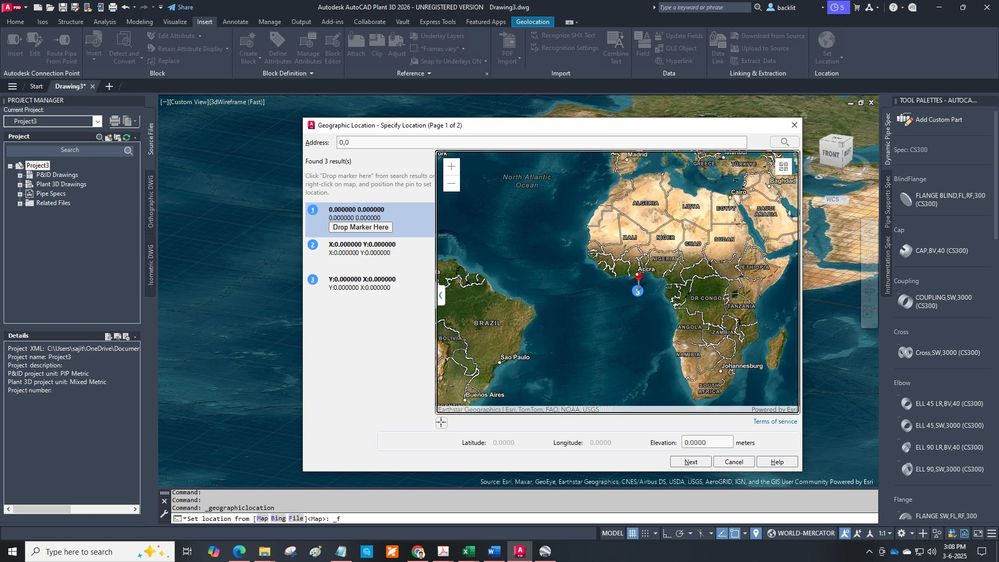Click the ViewCube FRONT face
Screen dimensions: 999x562
[831, 153]
